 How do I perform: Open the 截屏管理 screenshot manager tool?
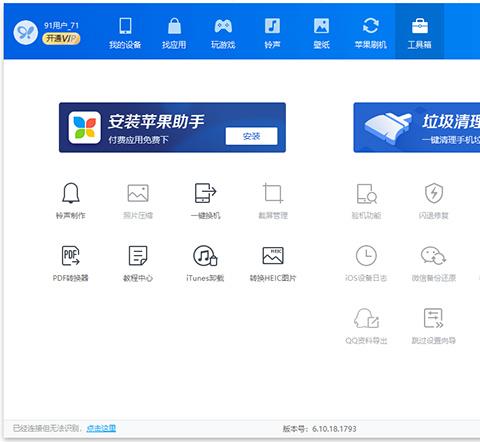273,200
